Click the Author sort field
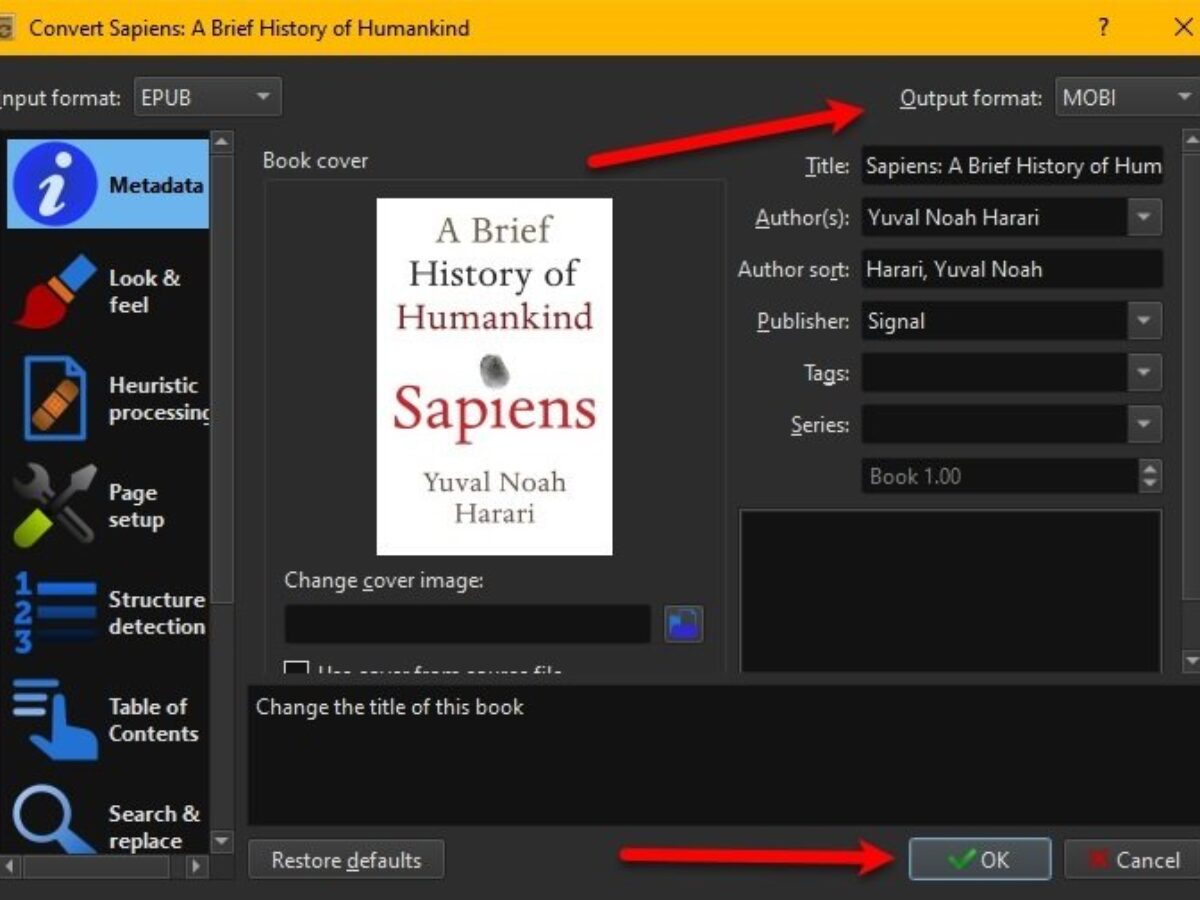This screenshot has width=1200, height=900. (x=1012, y=269)
